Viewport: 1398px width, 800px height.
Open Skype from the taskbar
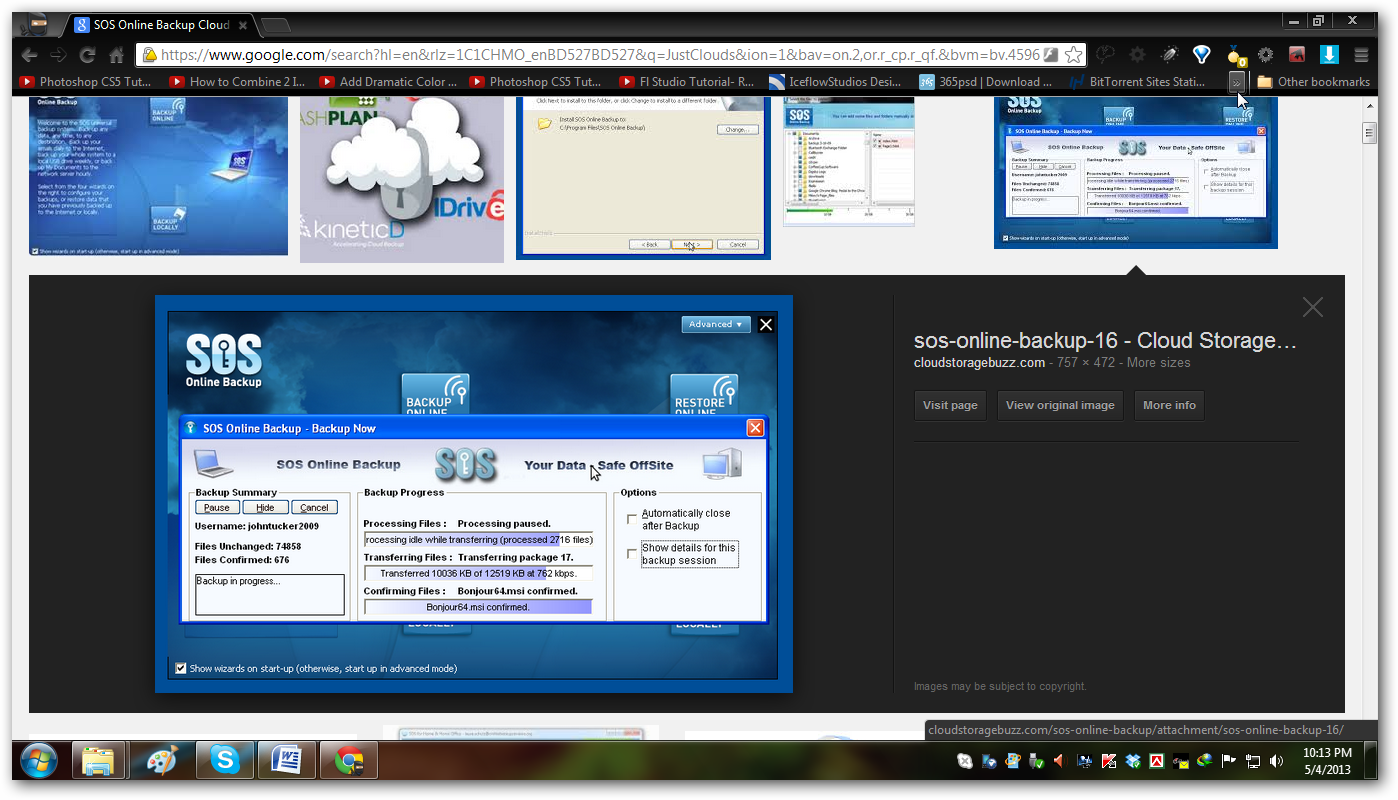pos(225,761)
